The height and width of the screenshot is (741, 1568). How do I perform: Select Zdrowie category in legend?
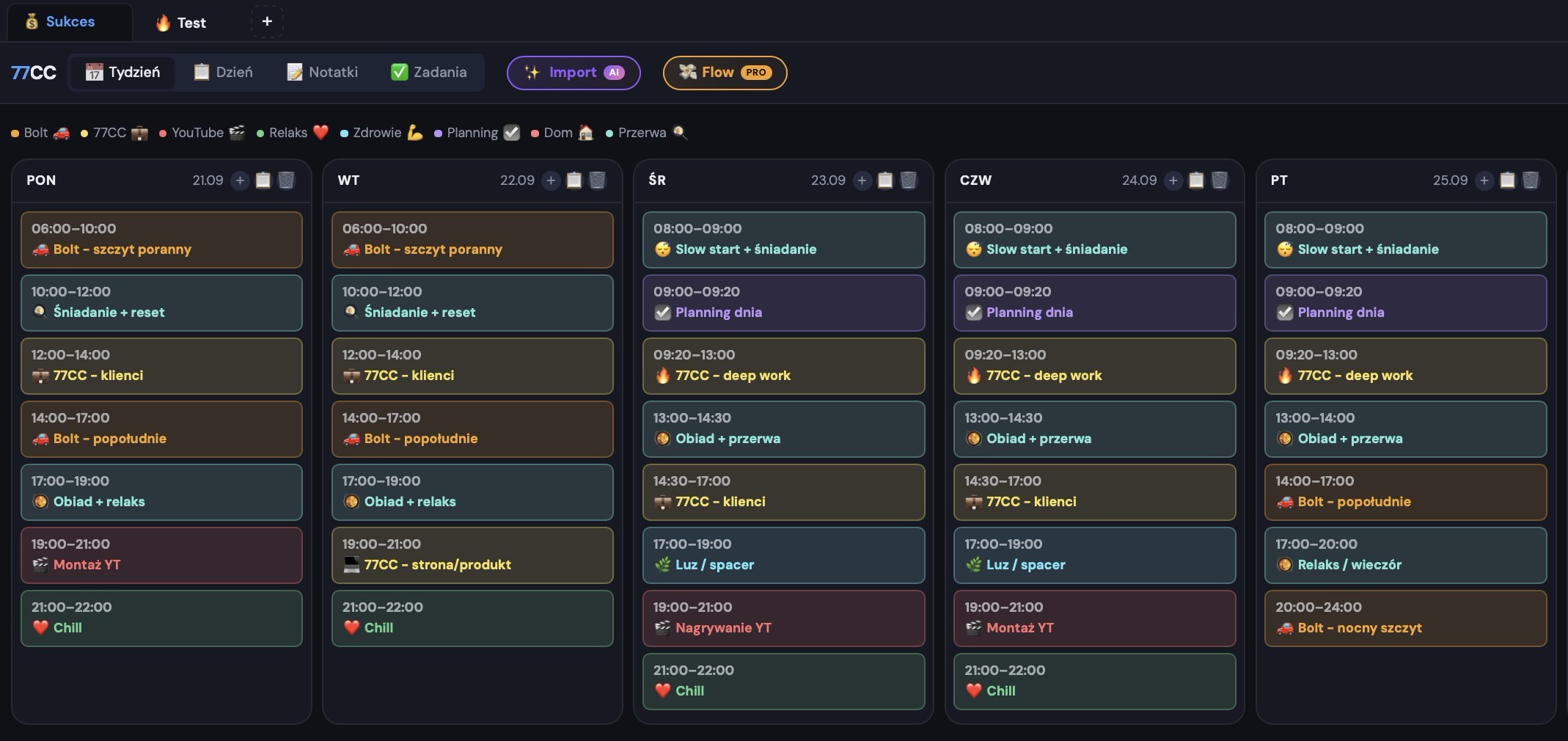[382, 133]
